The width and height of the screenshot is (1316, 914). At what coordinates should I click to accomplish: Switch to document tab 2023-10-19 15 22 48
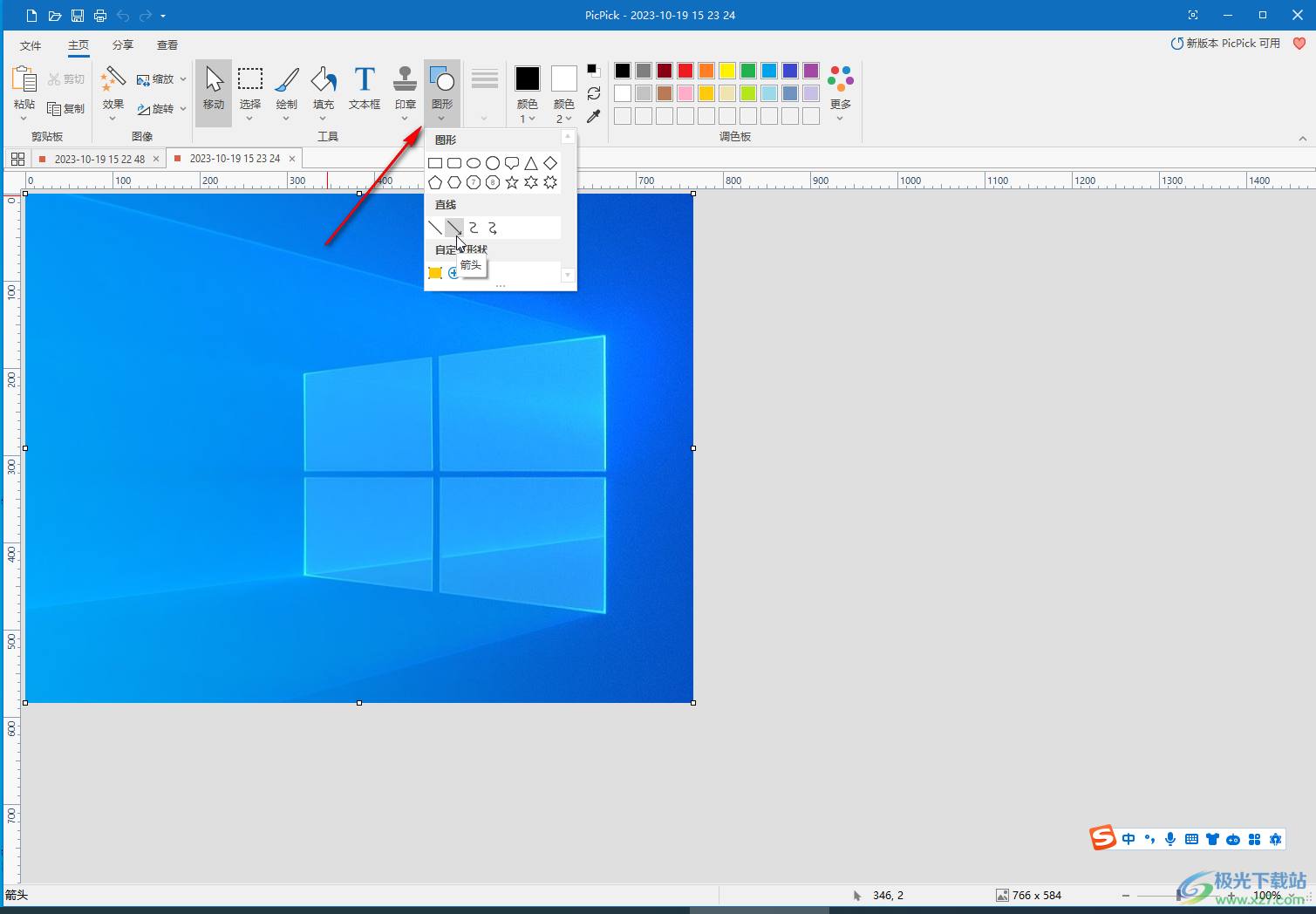point(99,159)
